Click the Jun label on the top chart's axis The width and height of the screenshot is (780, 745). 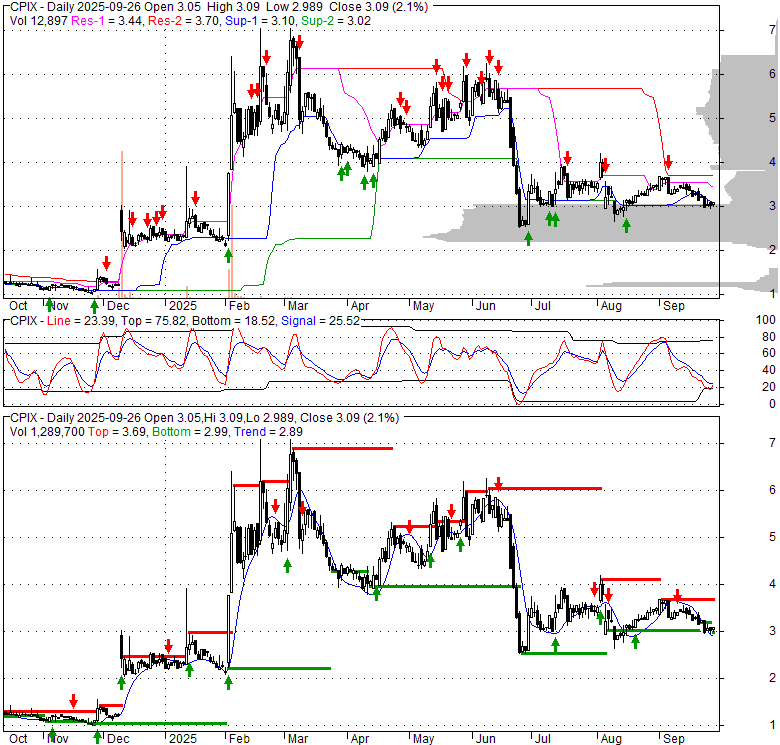(x=486, y=306)
